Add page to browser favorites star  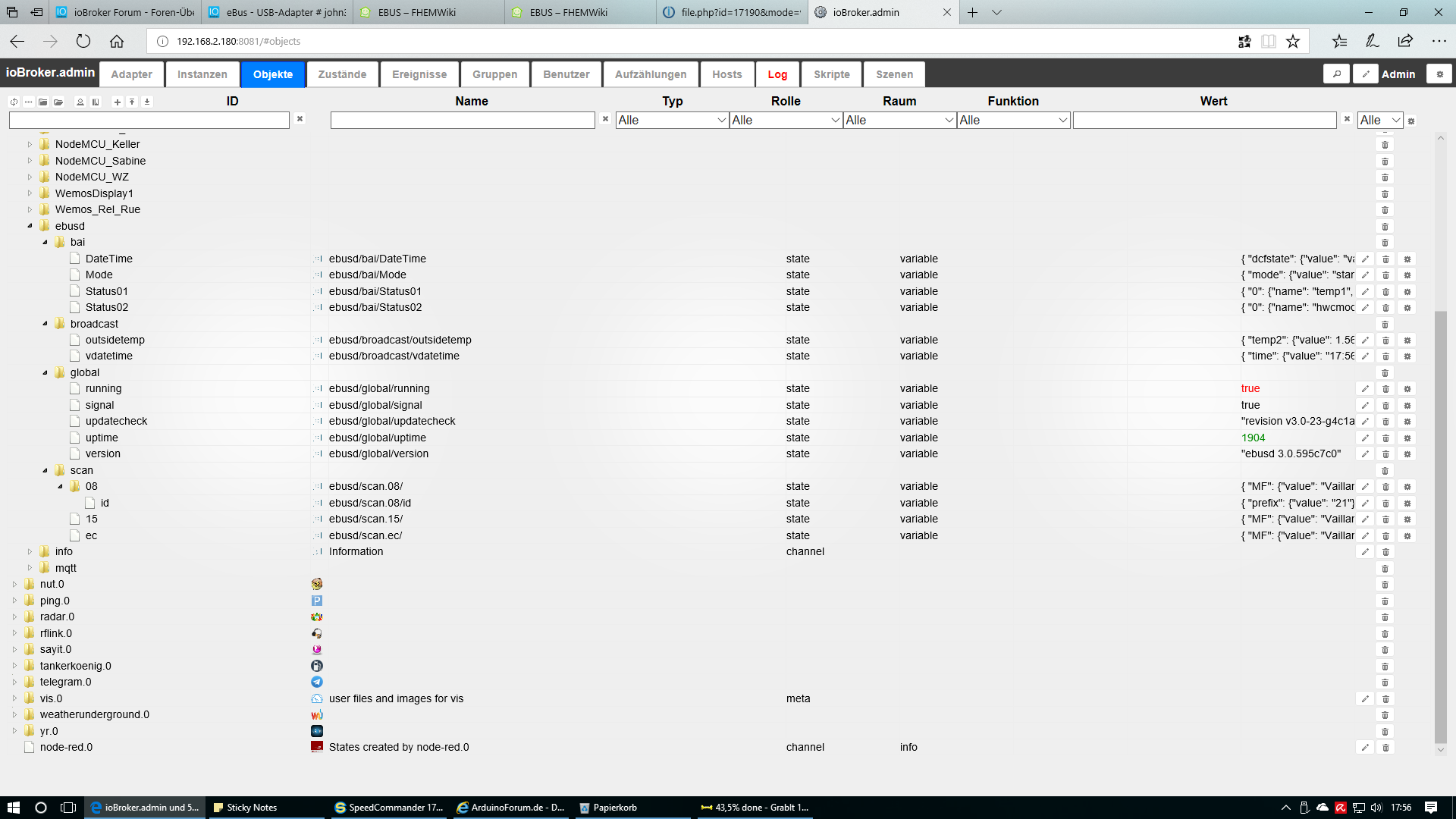tap(1293, 41)
